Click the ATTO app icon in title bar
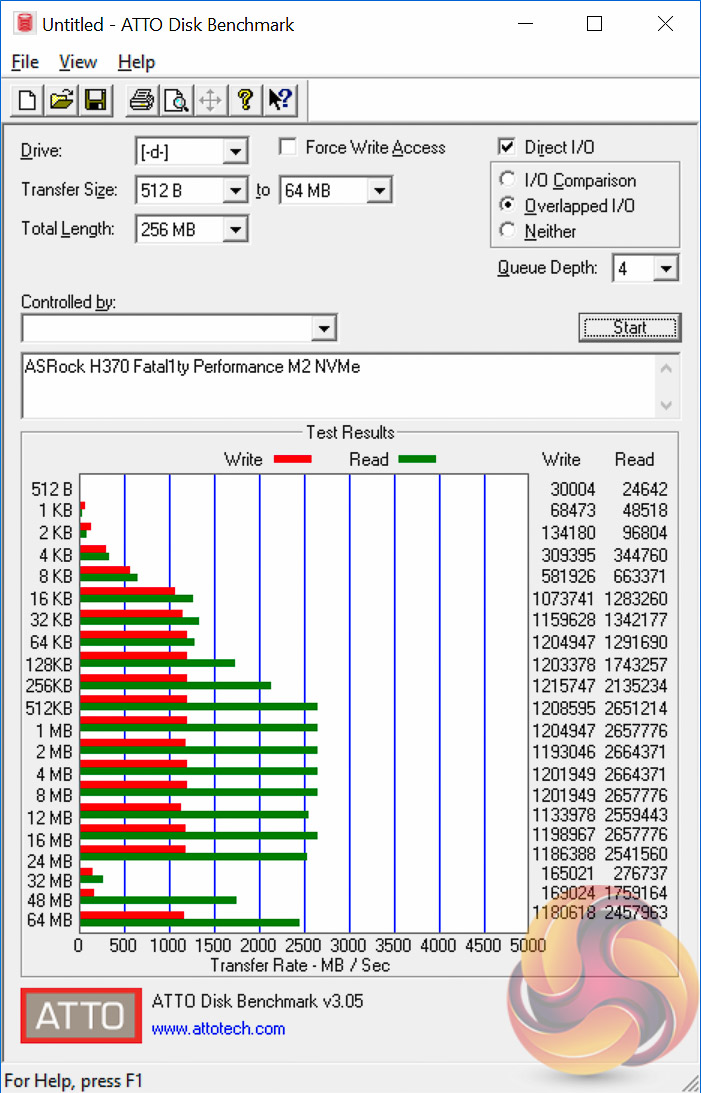This screenshot has width=701, height=1093. (24, 24)
